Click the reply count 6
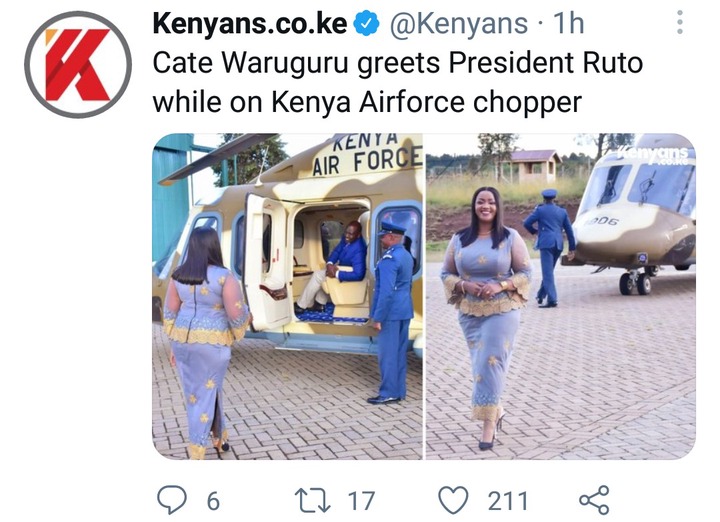 point(213,500)
